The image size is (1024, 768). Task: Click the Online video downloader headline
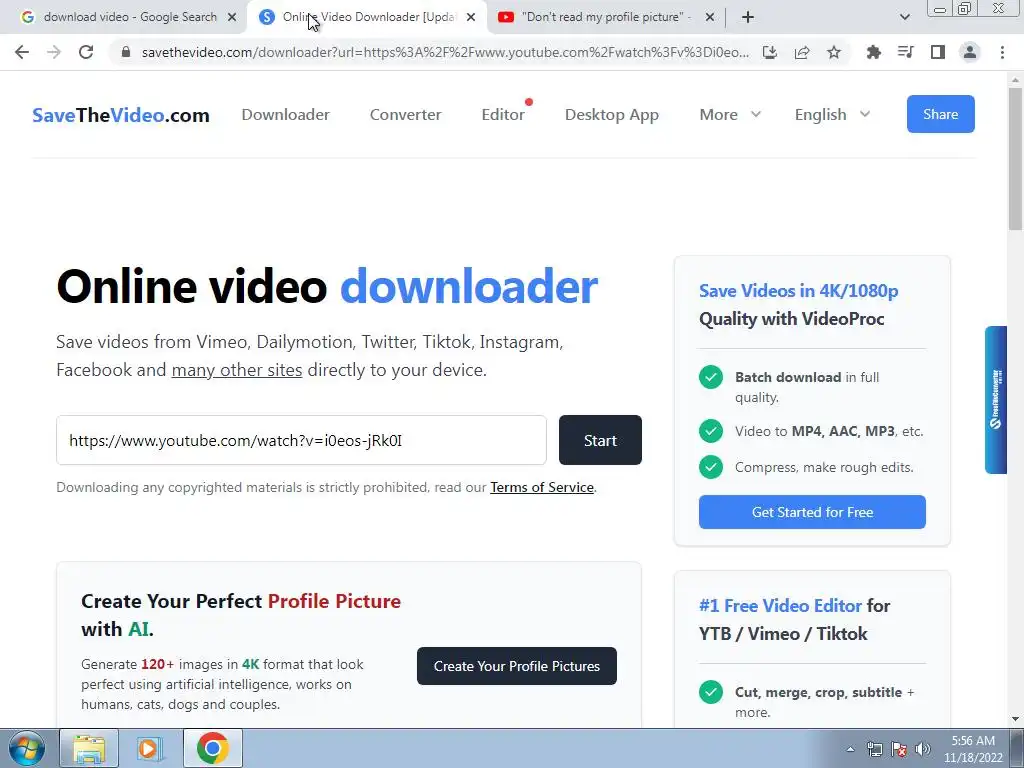(327, 286)
